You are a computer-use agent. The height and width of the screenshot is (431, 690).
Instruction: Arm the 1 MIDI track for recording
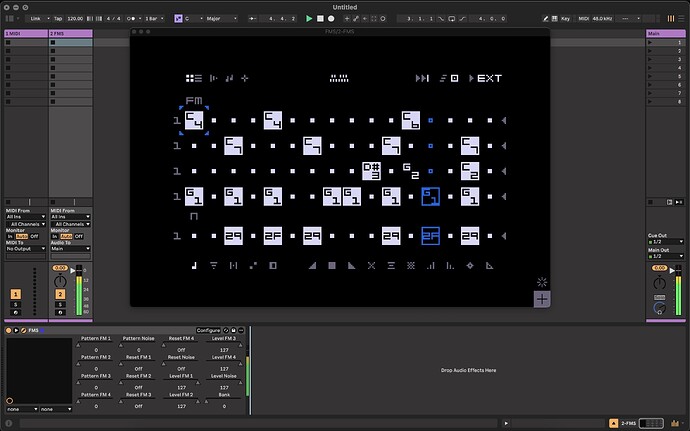click(x=16, y=313)
